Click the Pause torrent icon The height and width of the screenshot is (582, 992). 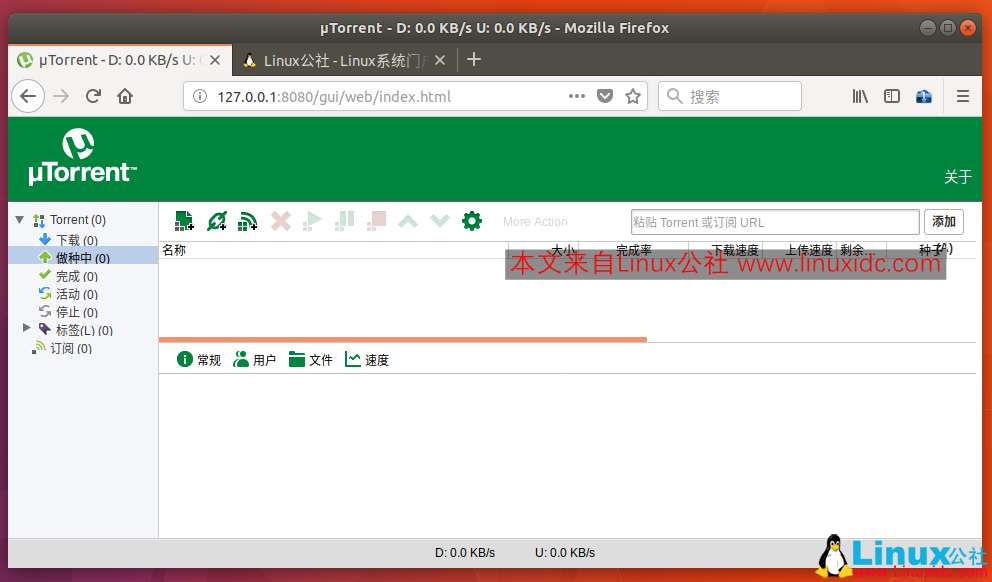[345, 221]
